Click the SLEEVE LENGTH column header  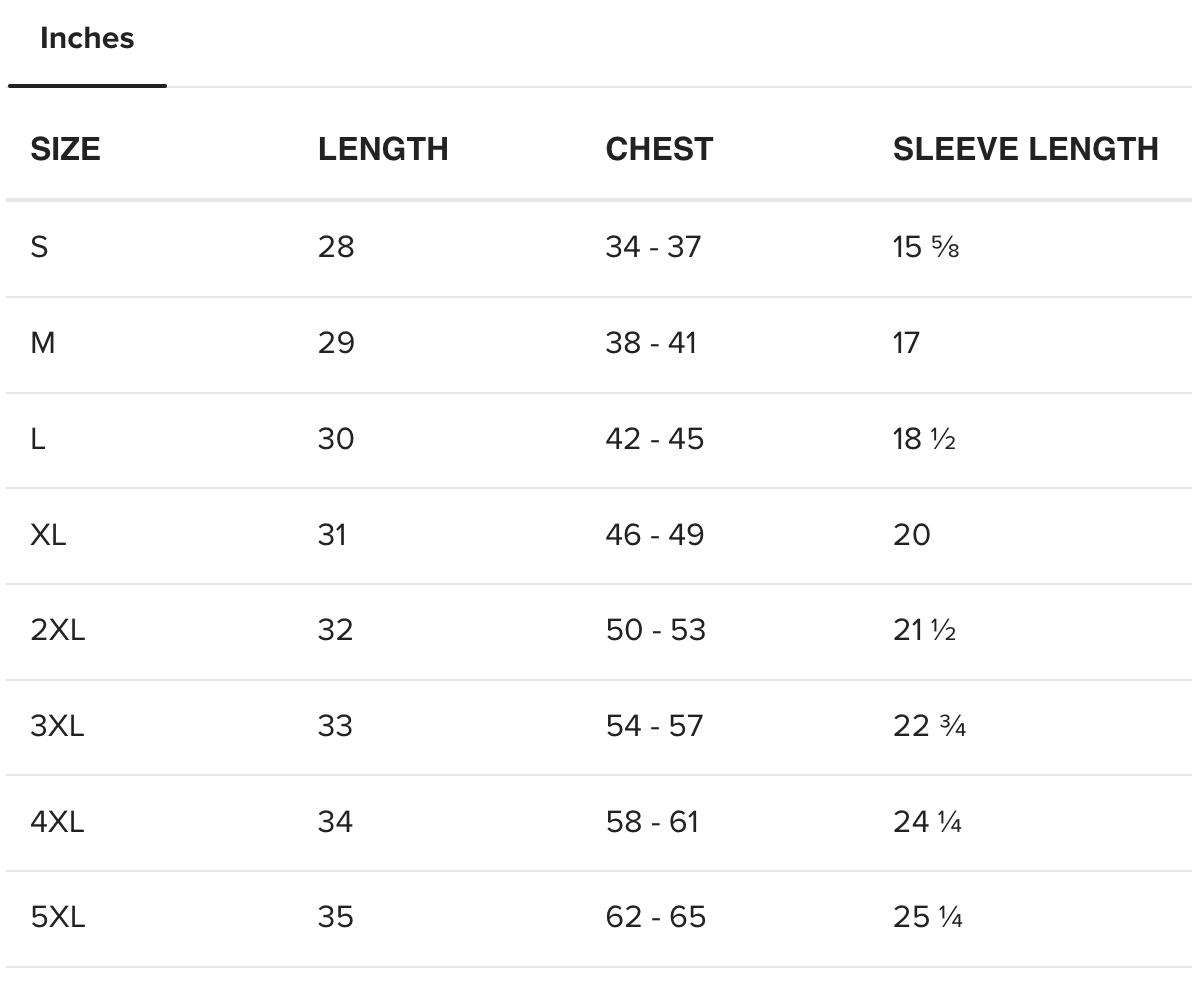[x=1025, y=149]
